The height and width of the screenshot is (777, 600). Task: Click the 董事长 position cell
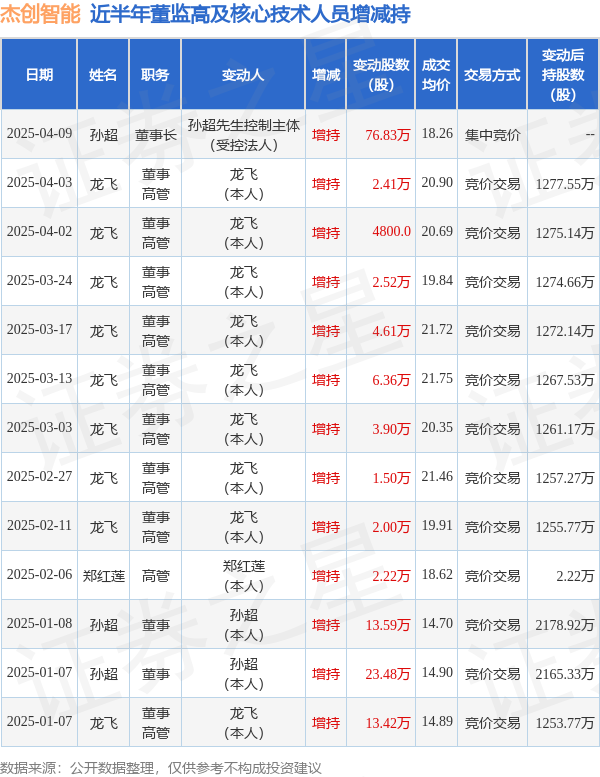pos(156,135)
